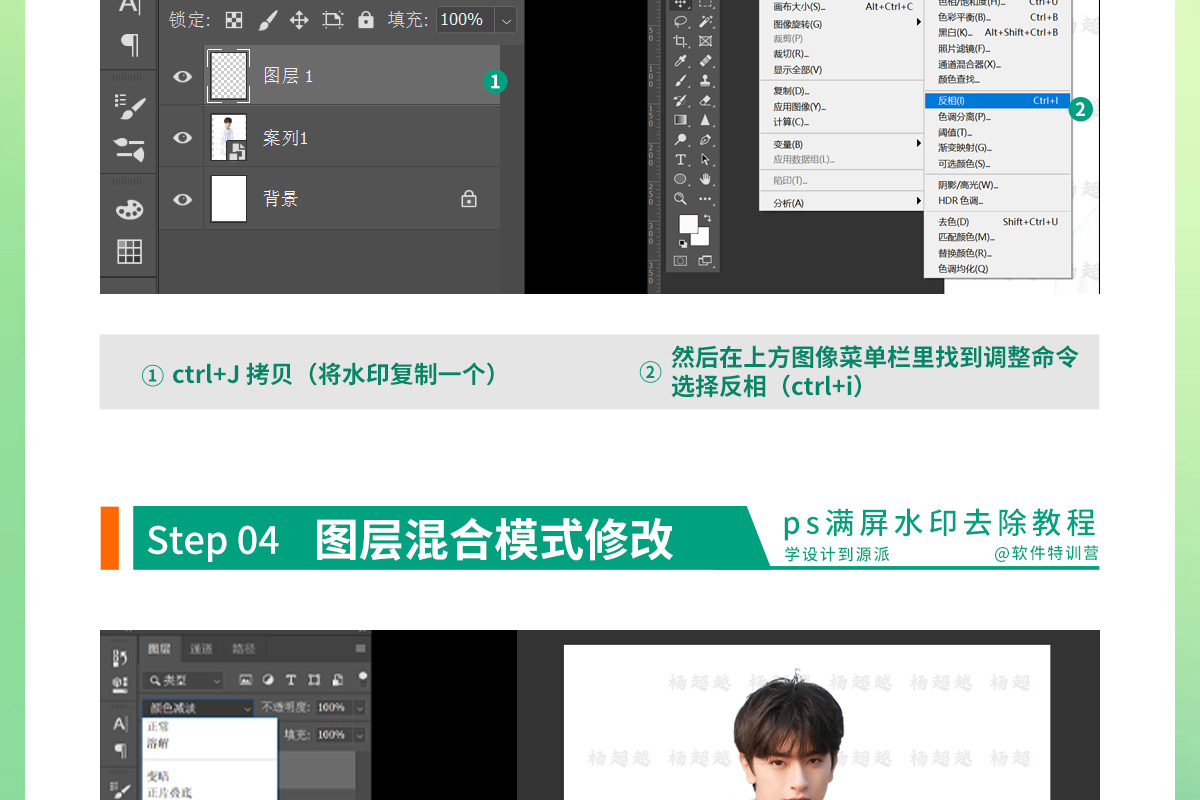Select the Crop tool in the toolbox
The height and width of the screenshot is (800, 1200).
coord(681,41)
